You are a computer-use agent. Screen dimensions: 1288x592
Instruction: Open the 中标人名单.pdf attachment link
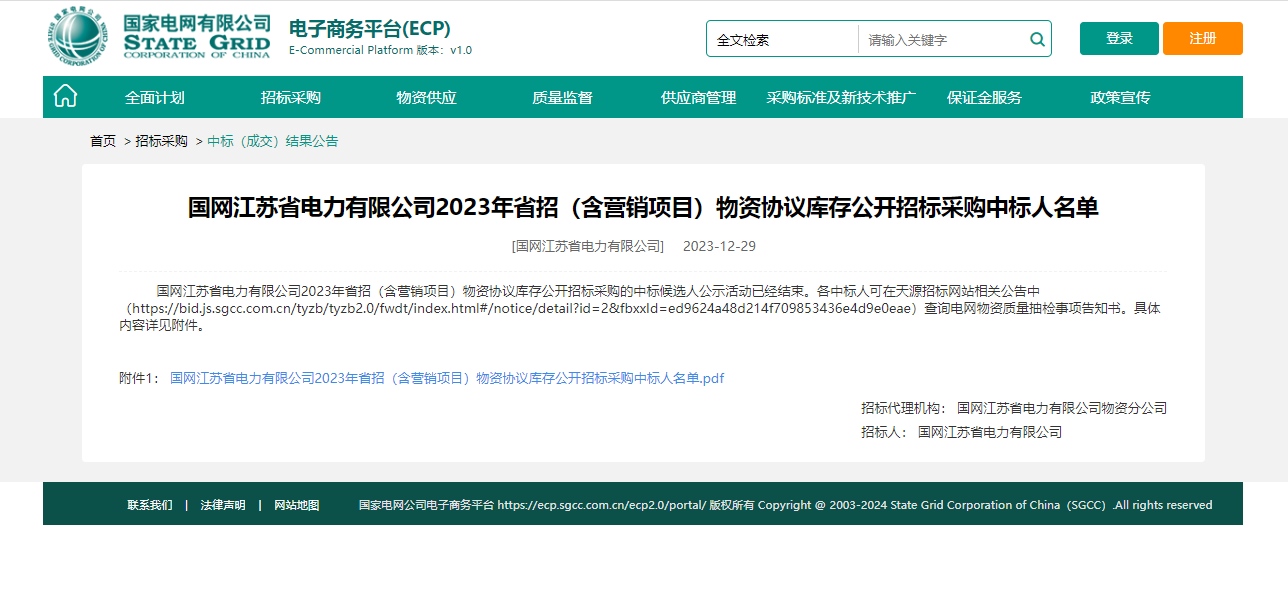(446, 378)
